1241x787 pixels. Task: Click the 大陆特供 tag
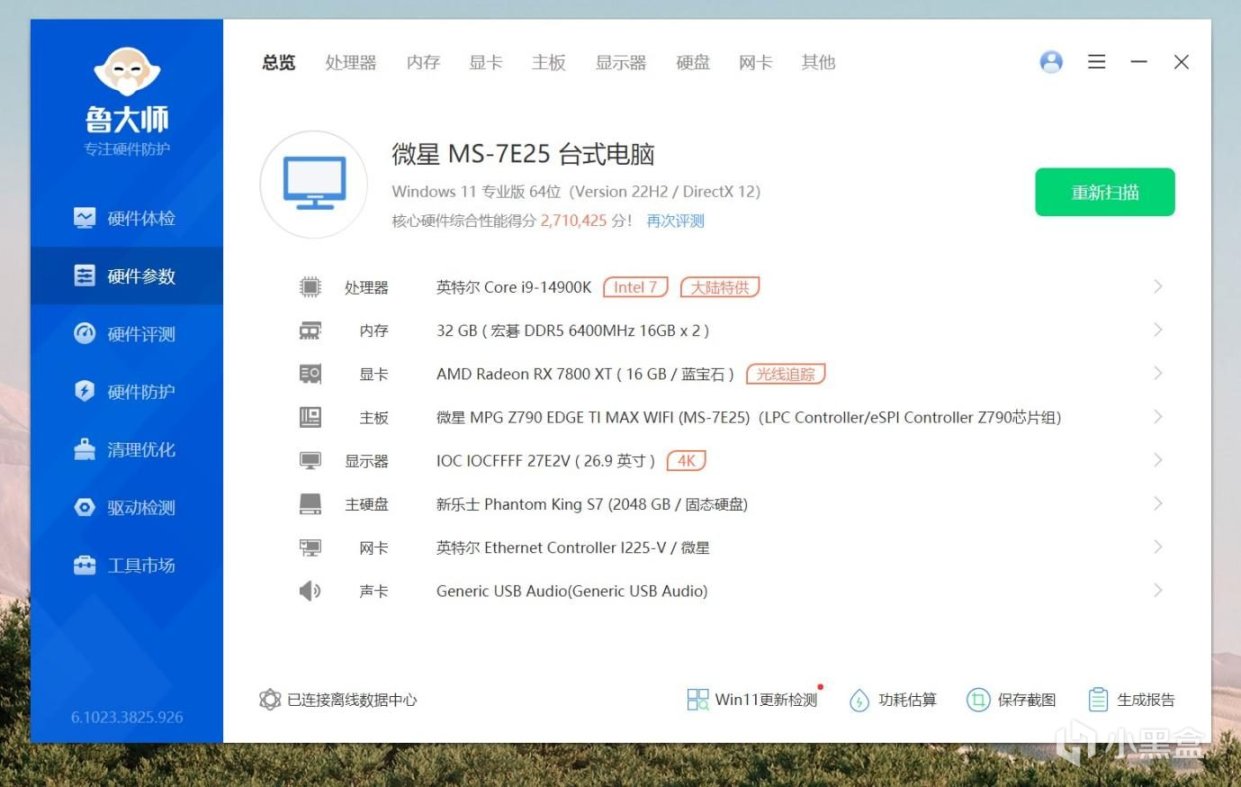tap(720, 287)
